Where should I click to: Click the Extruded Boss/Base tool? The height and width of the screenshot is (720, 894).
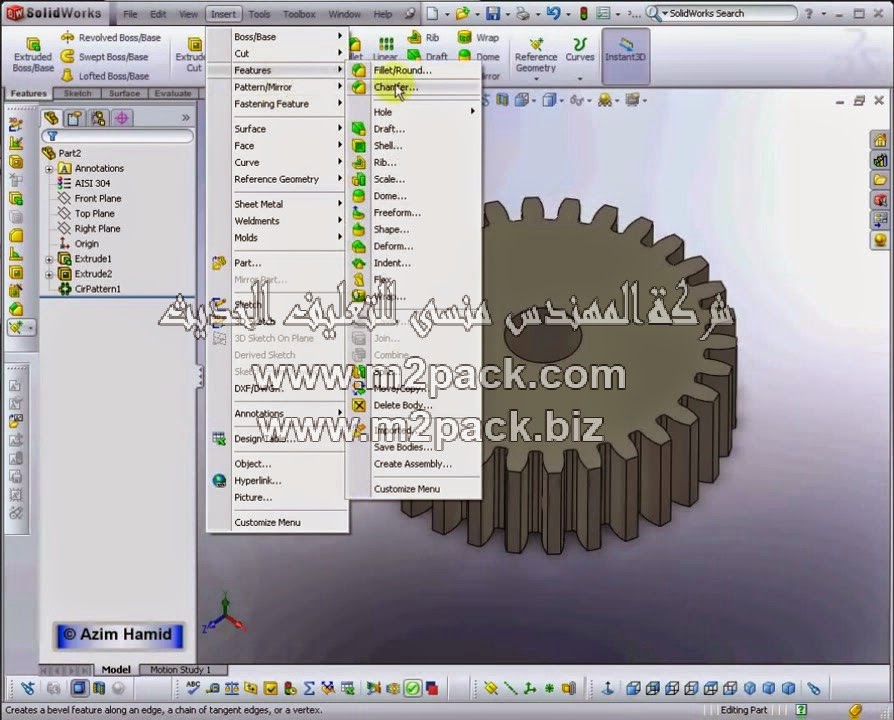coord(33,54)
